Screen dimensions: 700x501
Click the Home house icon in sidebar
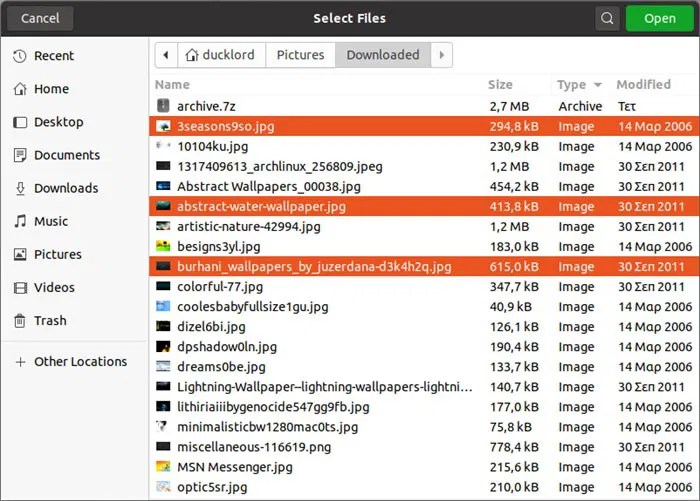tap(20, 89)
